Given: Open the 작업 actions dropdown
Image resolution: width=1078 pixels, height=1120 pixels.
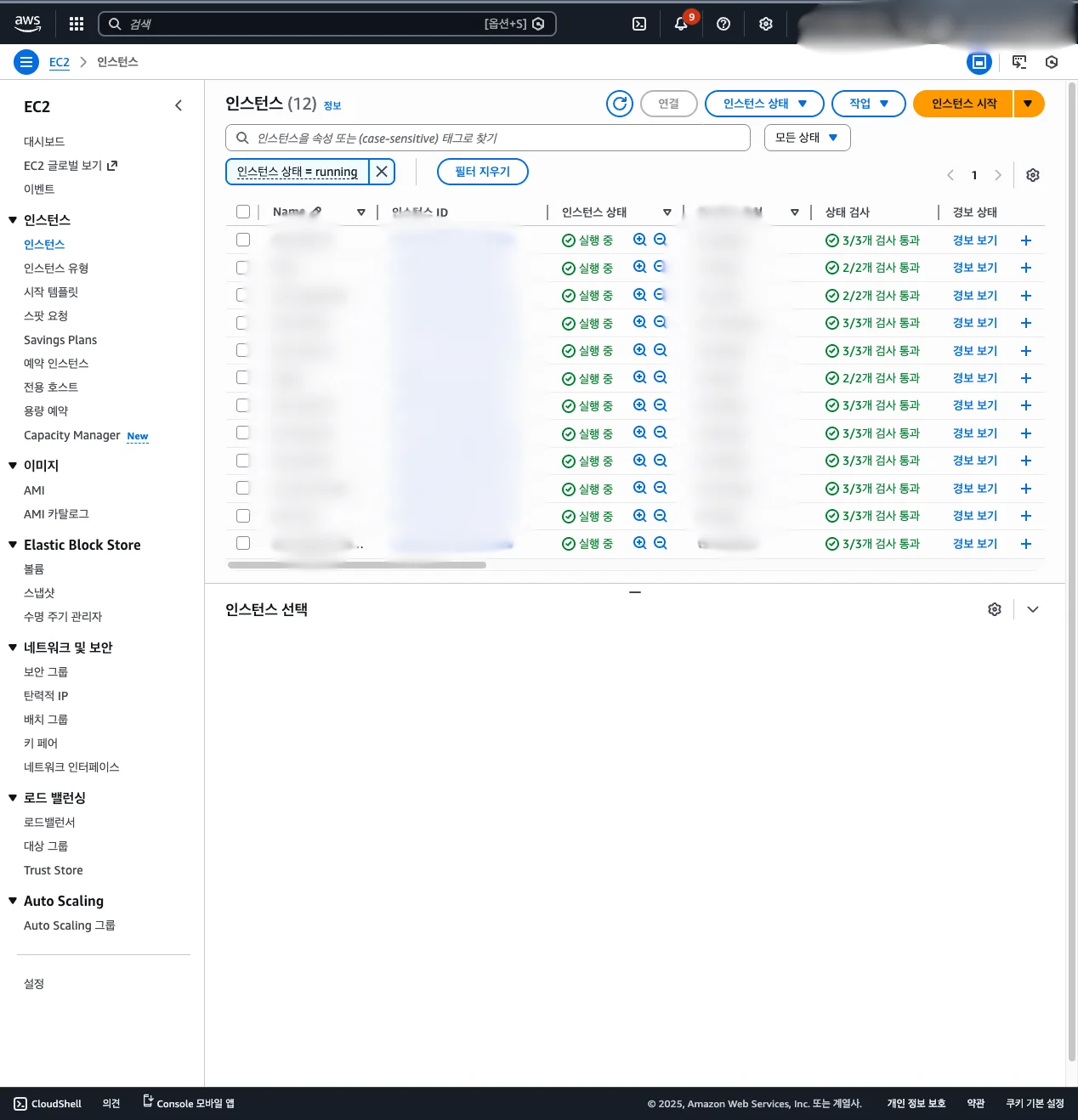Looking at the screenshot, I should tap(868, 104).
